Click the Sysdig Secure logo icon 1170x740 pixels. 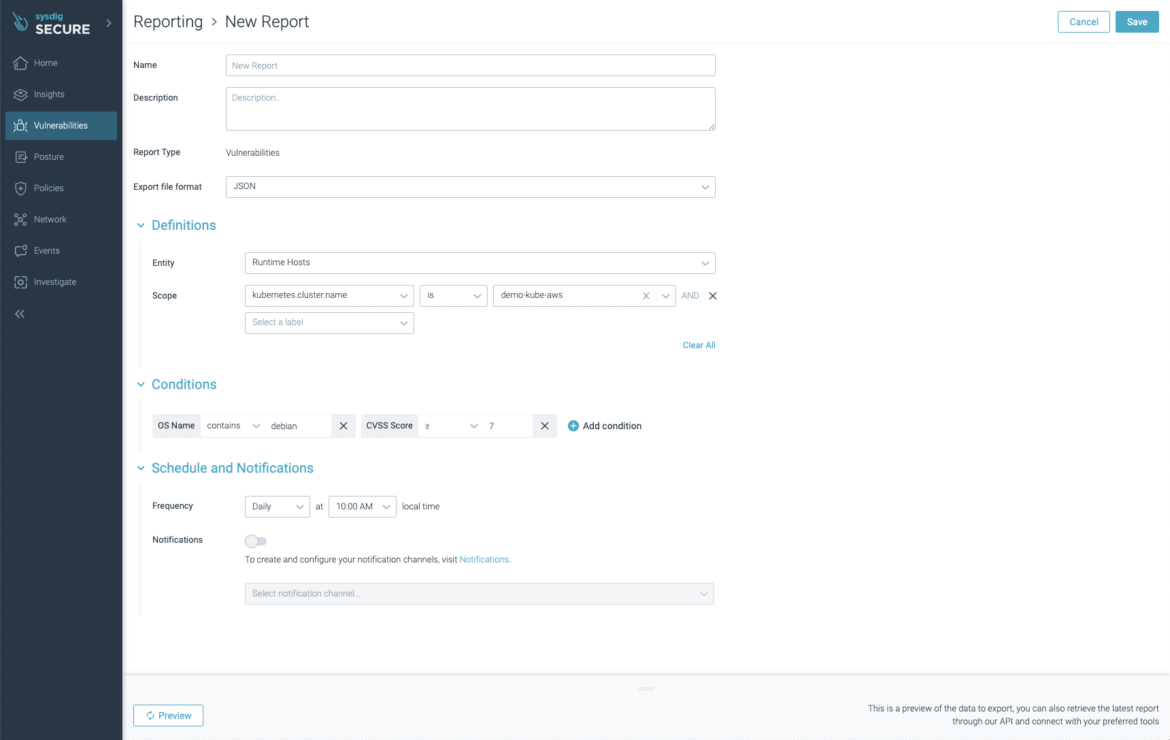[x=20, y=22]
